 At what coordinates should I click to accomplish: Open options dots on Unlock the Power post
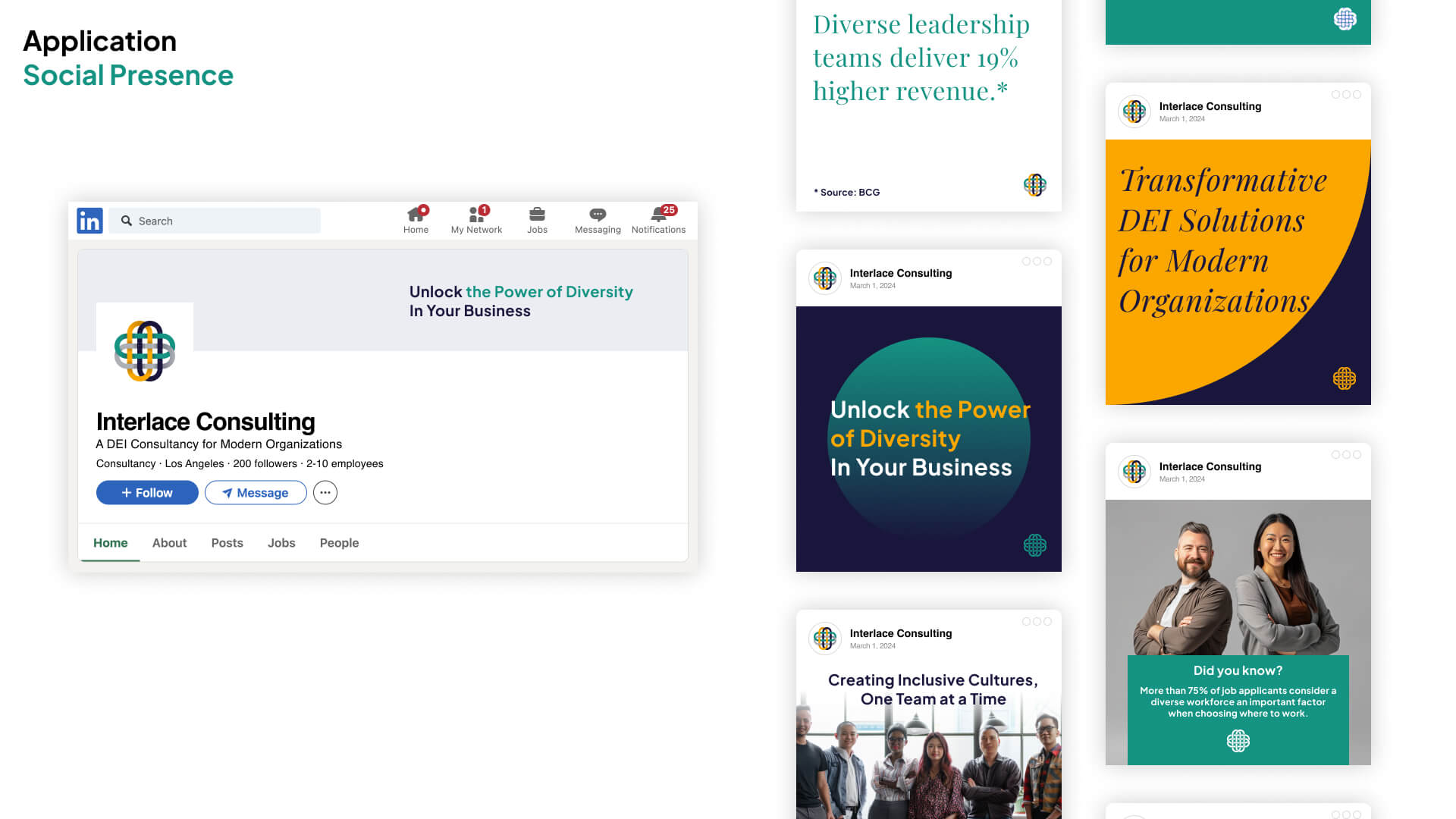coord(1037,262)
